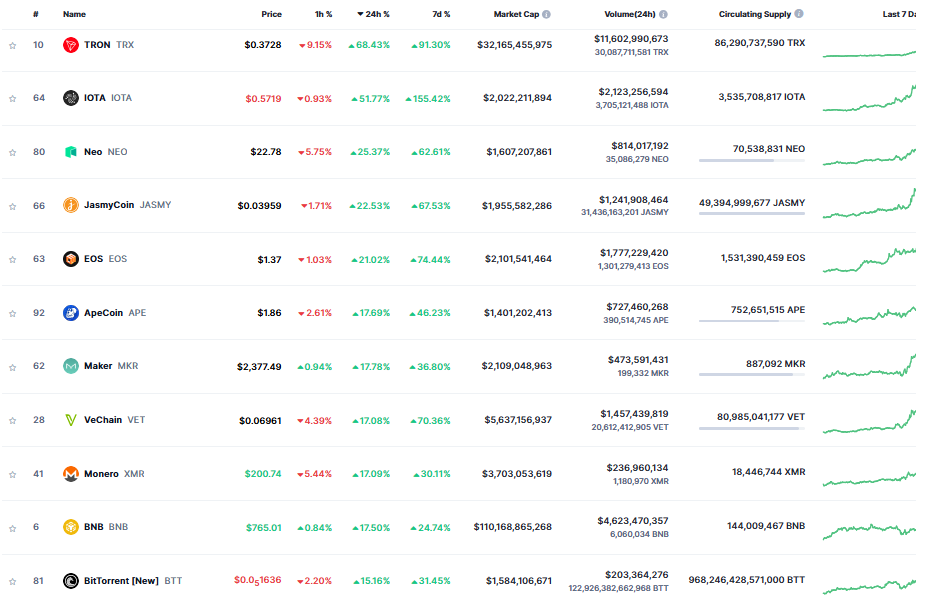Reverse the 24h % column sort order

click(x=373, y=14)
